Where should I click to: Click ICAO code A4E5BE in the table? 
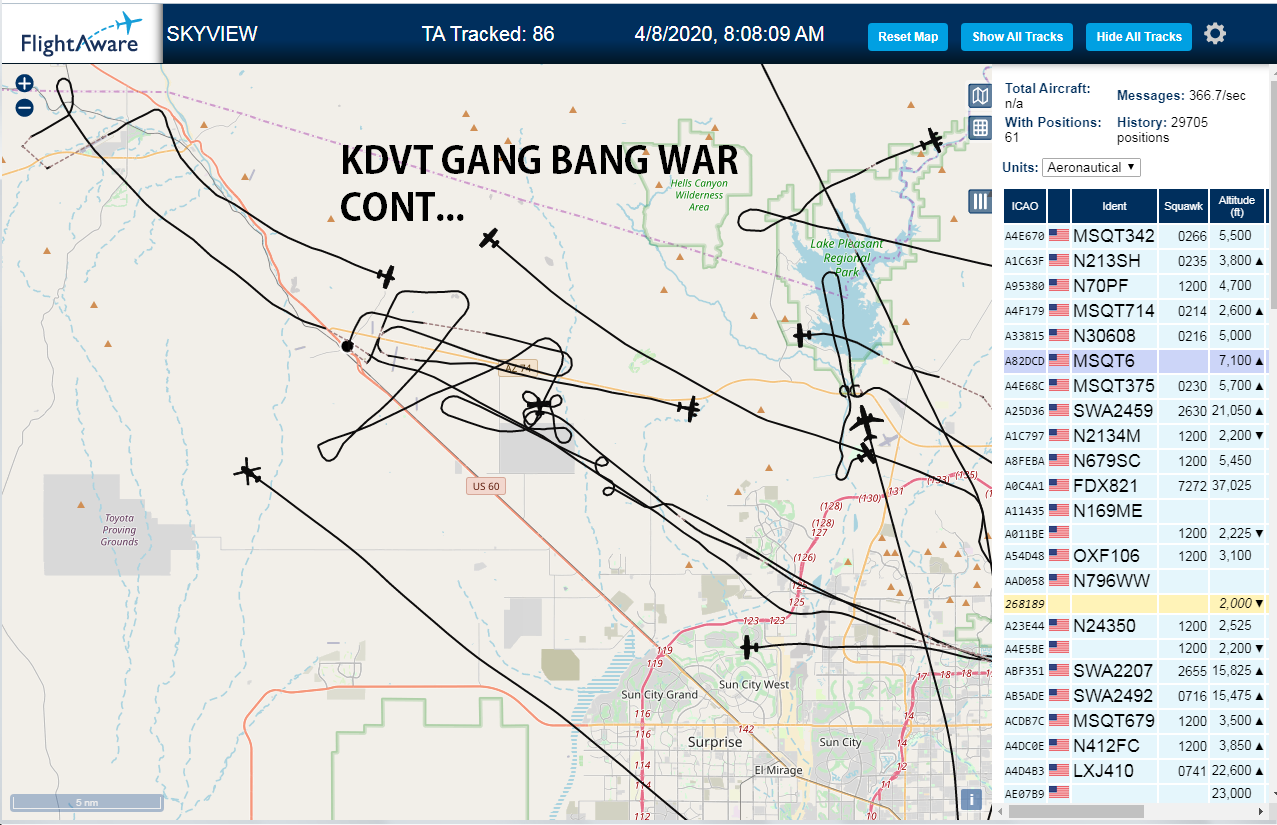[x=1024, y=648]
